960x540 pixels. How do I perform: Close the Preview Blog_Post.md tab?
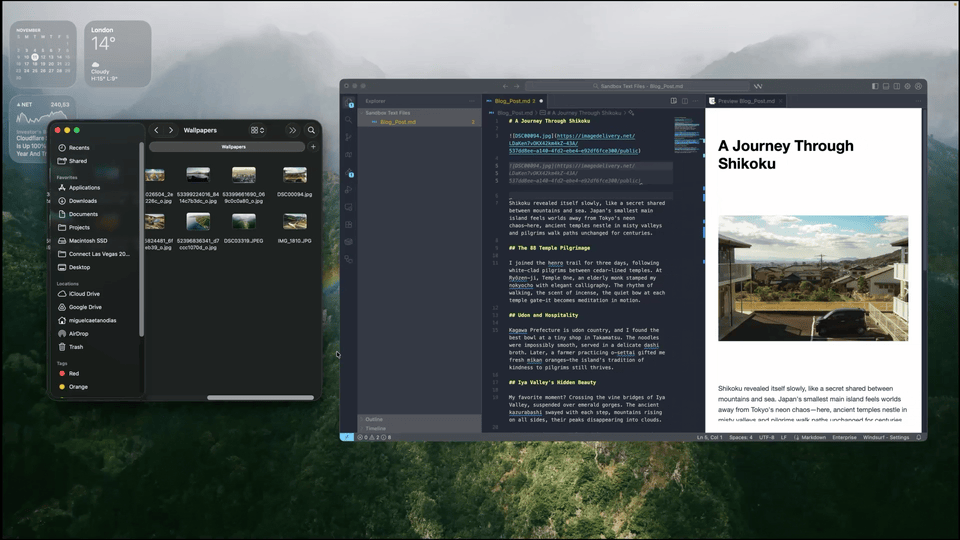781,101
